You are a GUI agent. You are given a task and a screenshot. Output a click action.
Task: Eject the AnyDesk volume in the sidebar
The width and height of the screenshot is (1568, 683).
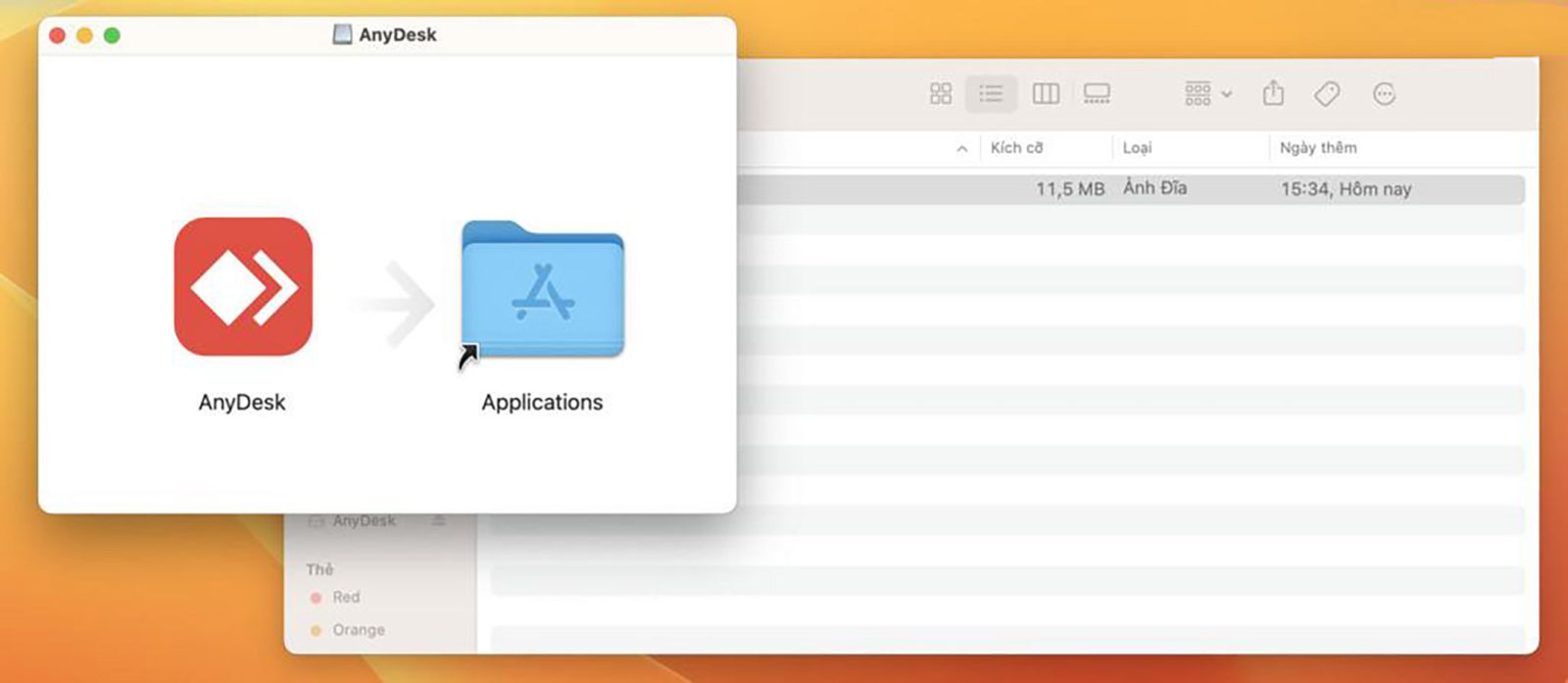(x=439, y=520)
